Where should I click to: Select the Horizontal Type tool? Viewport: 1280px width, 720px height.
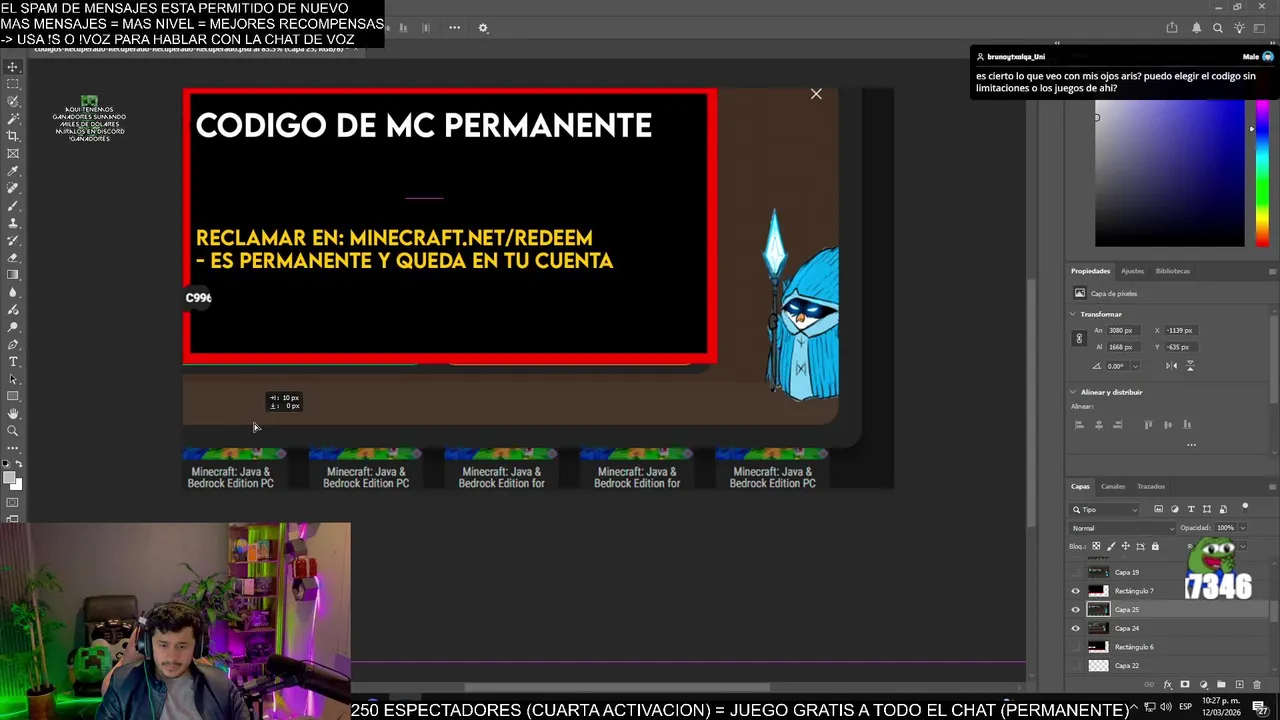point(13,361)
